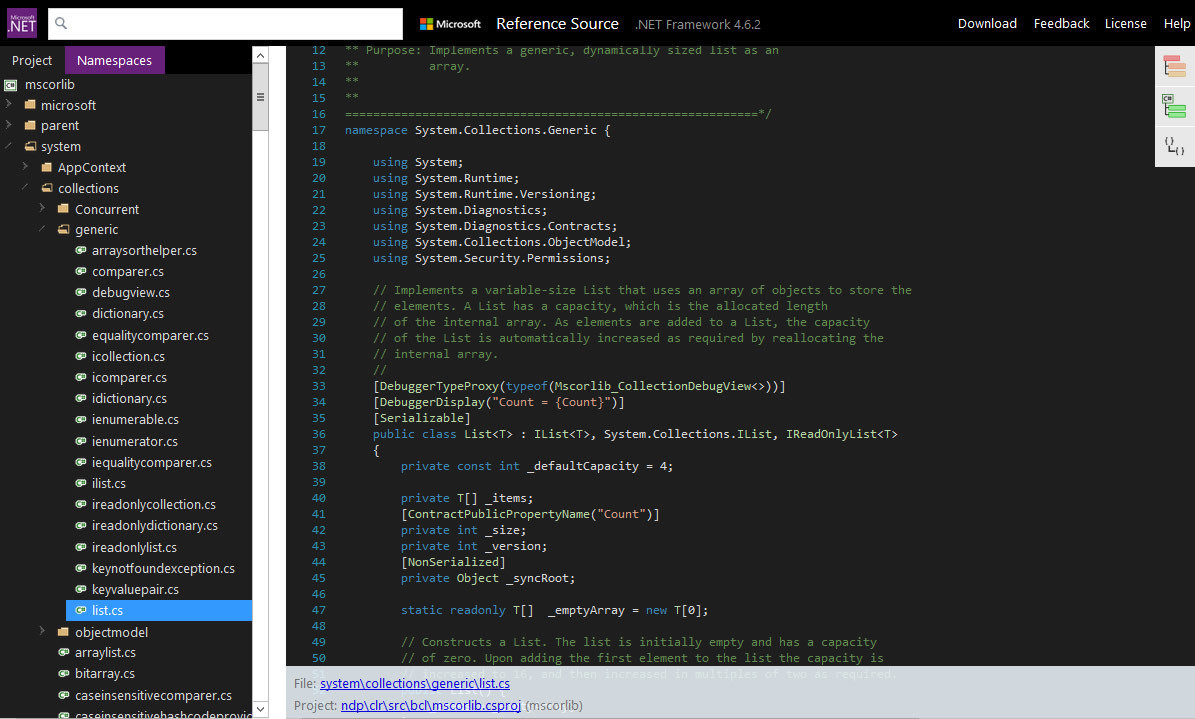
Task: Click the folder icon beside objectmodel
Action: coord(64,631)
